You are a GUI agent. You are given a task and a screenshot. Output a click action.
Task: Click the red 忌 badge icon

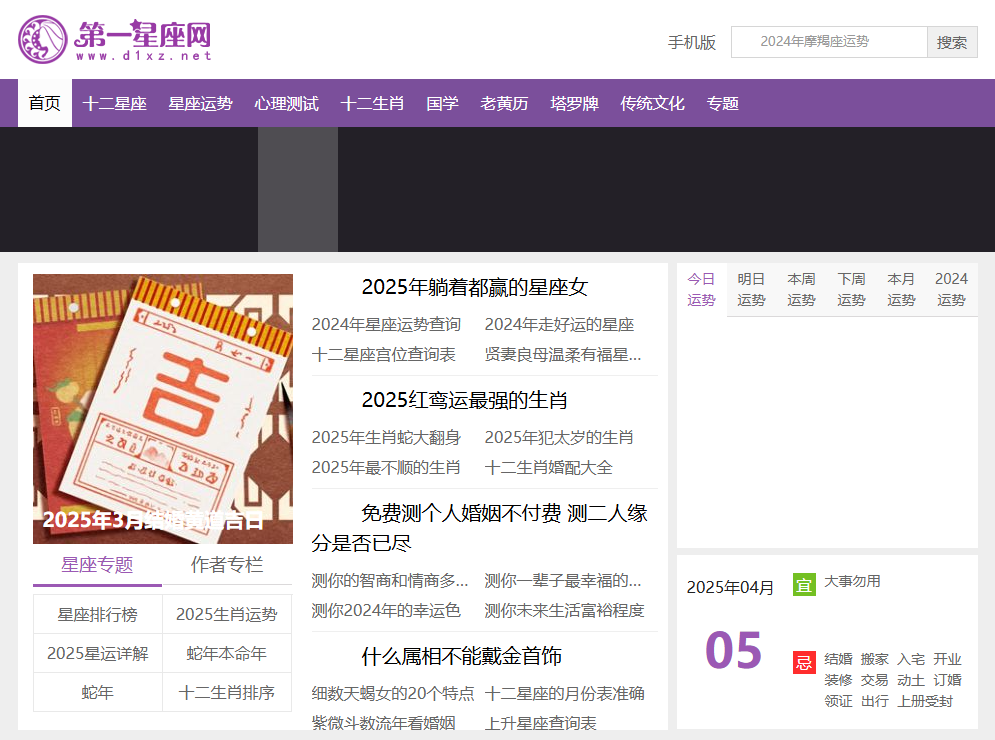click(x=804, y=662)
